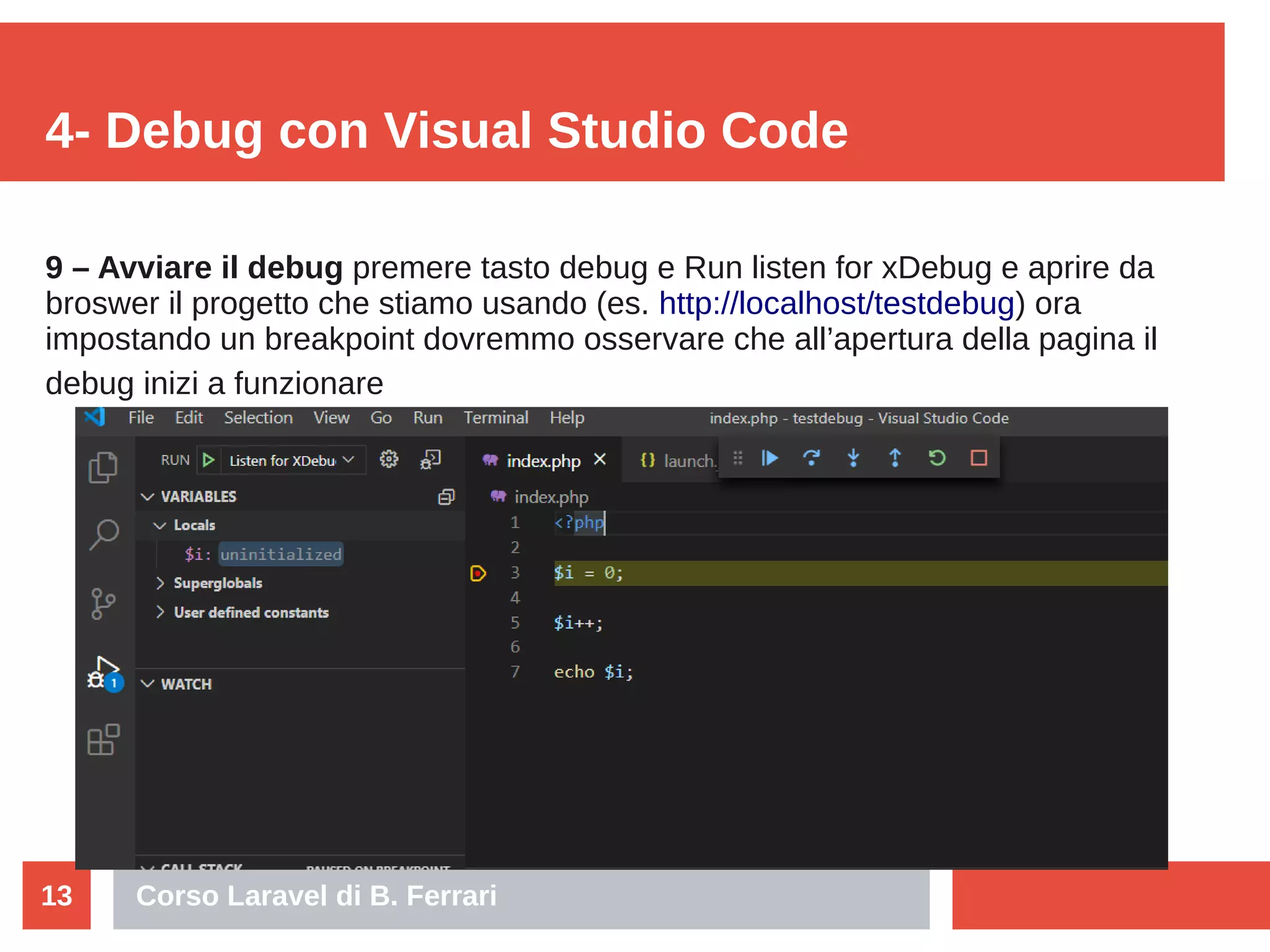Open the Go menu
1270x952 pixels.
[x=381, y=418]
